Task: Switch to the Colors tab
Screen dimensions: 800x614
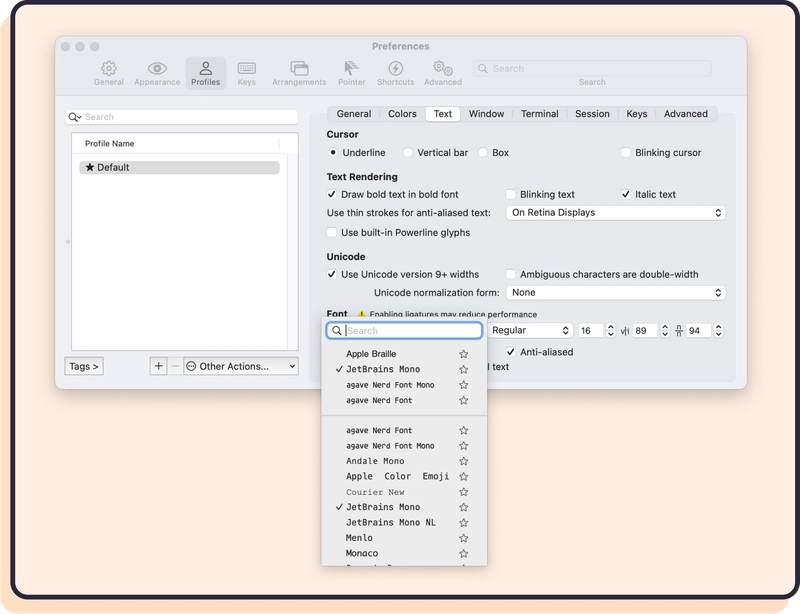Action: point(402,114)
